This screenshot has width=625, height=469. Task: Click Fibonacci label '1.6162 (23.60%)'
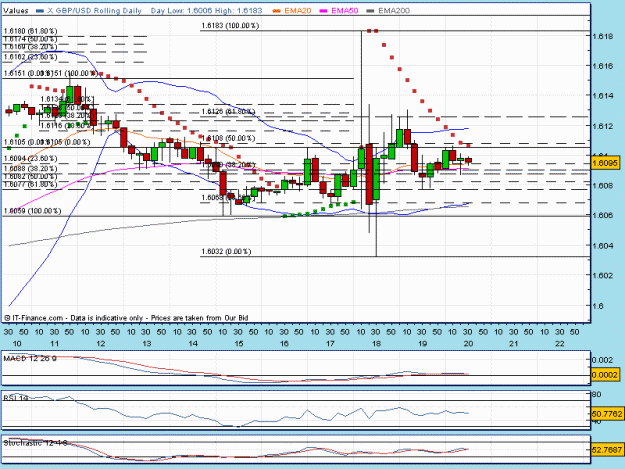[30, 57]
